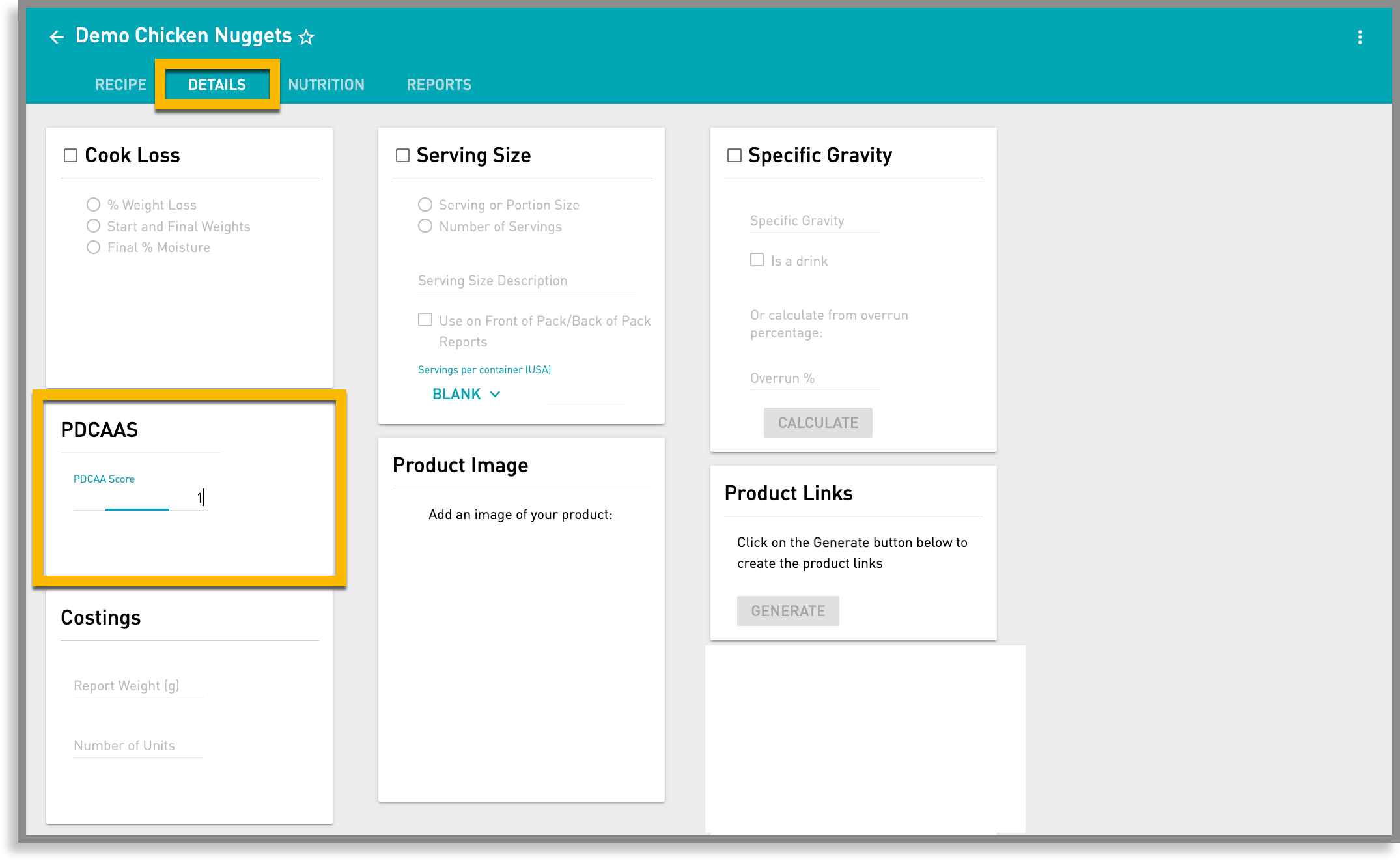Select Number of Servings radio button
Viewport: 1400px width, 861px height.
point(425,226)
